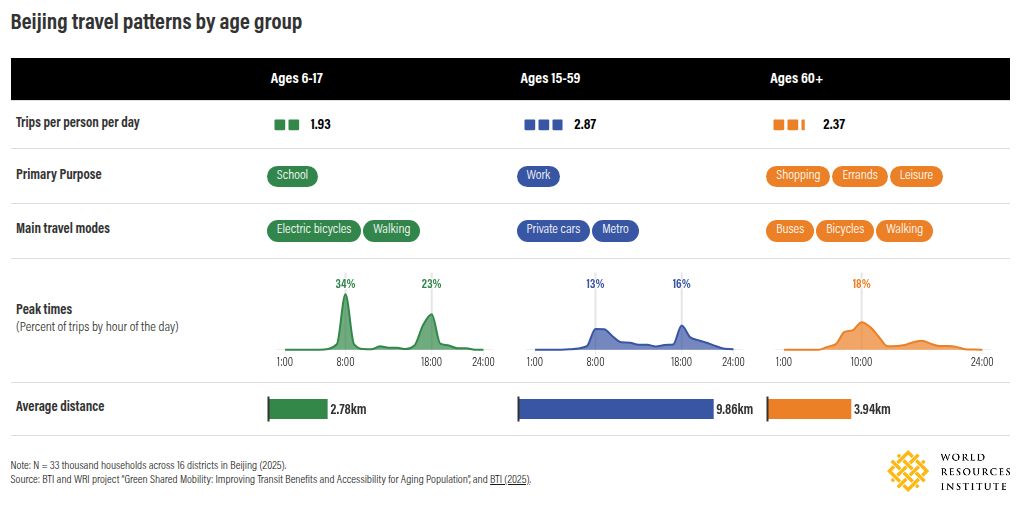Click the Peak times row label
Image resolution: width=1020 pixels, height=506 pixels.
(44, 310)
